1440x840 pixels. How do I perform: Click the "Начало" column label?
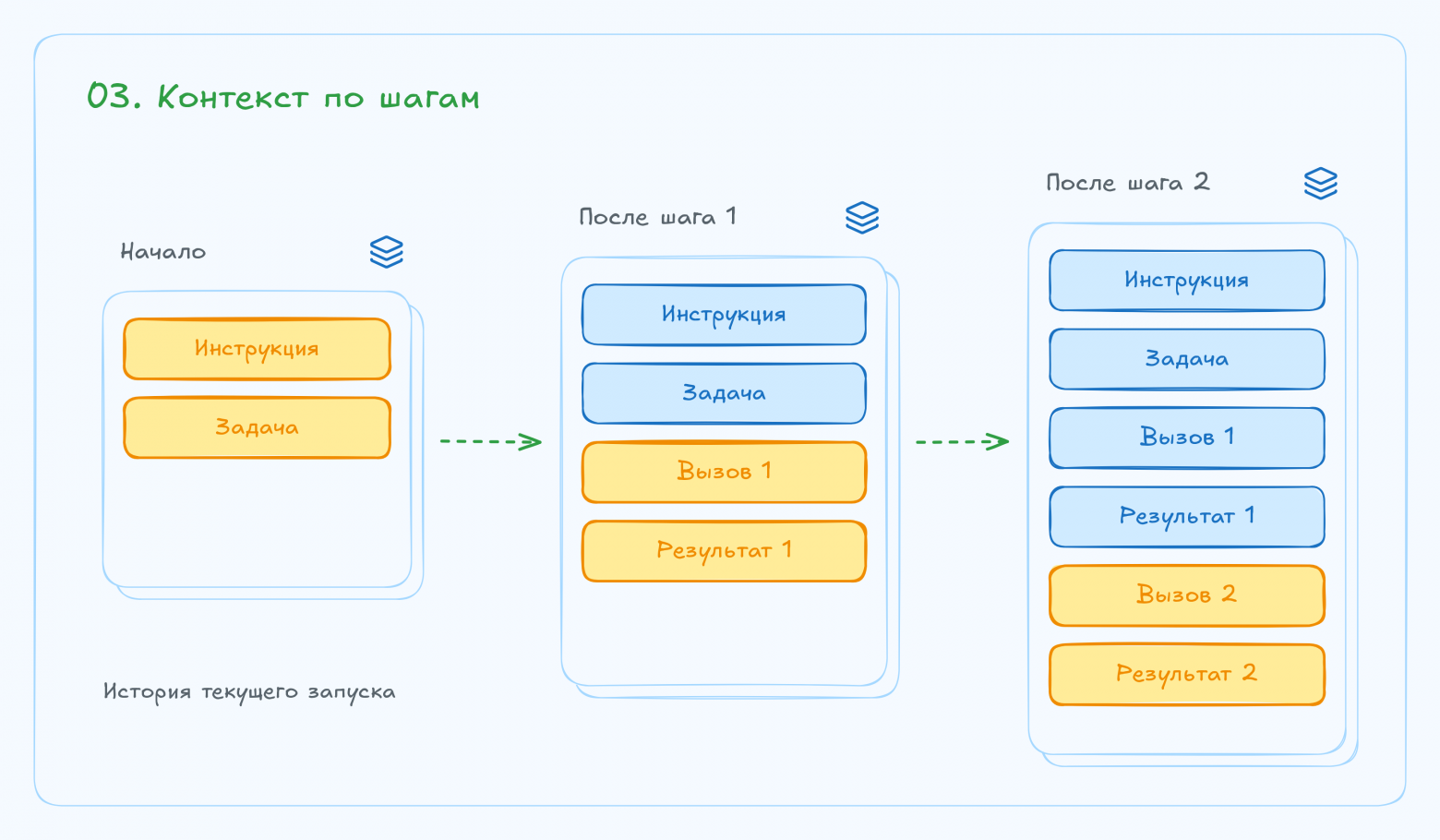[163, 251]
